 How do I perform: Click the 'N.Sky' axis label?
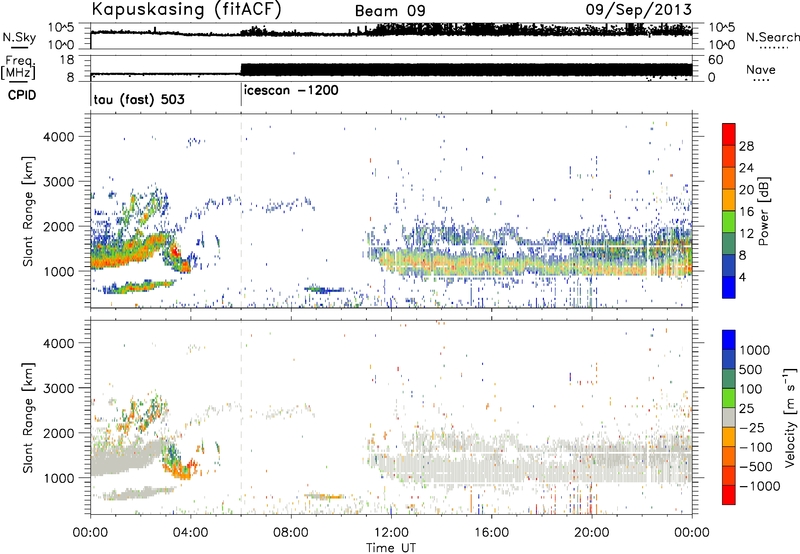[19, 37]
